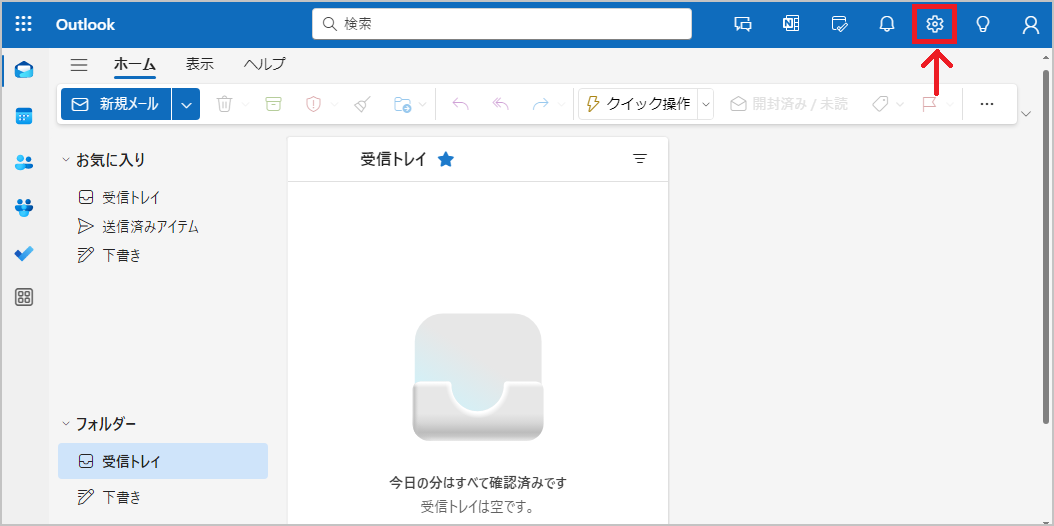
Task: Open the app launcher waffle icon
Action: (24, 24)
